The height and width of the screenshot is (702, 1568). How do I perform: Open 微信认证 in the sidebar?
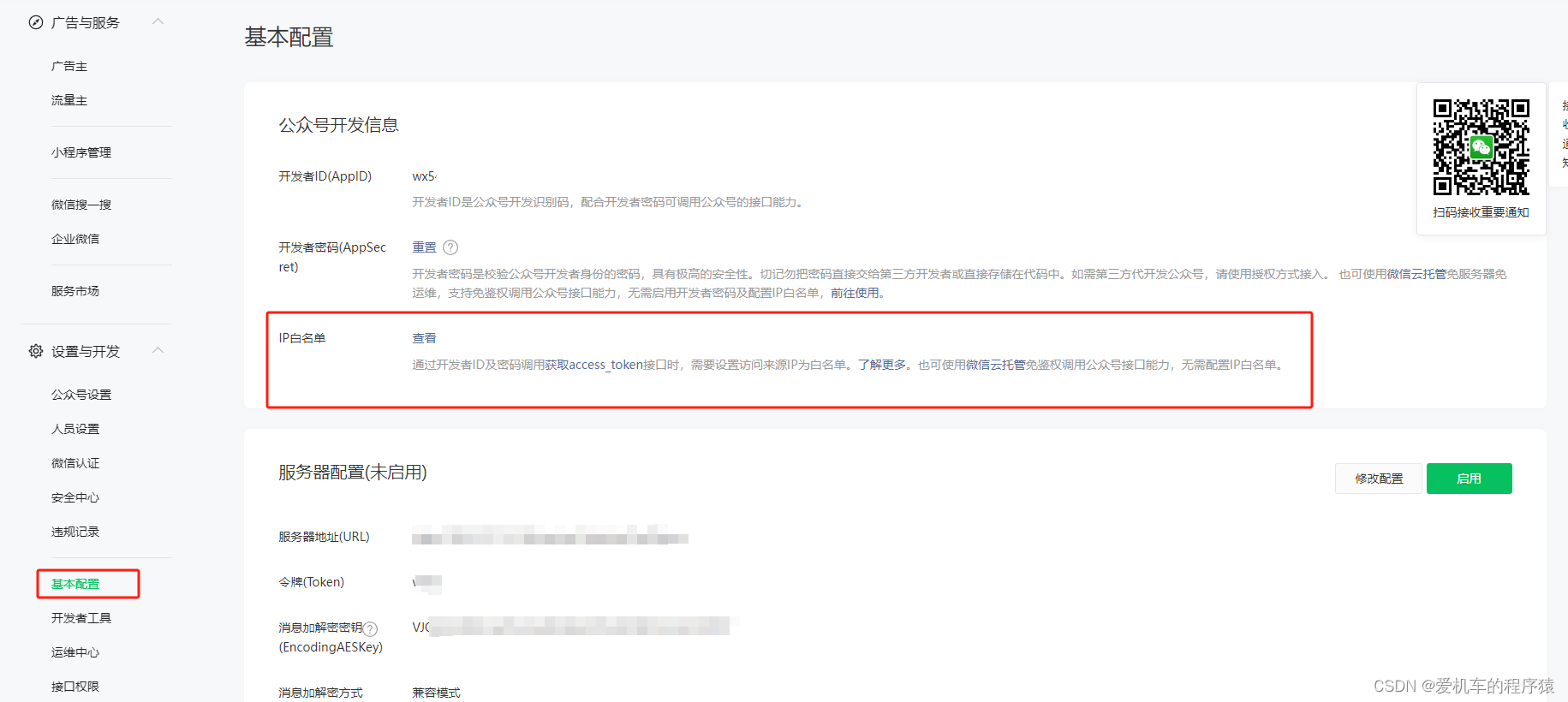coord(75,463)
